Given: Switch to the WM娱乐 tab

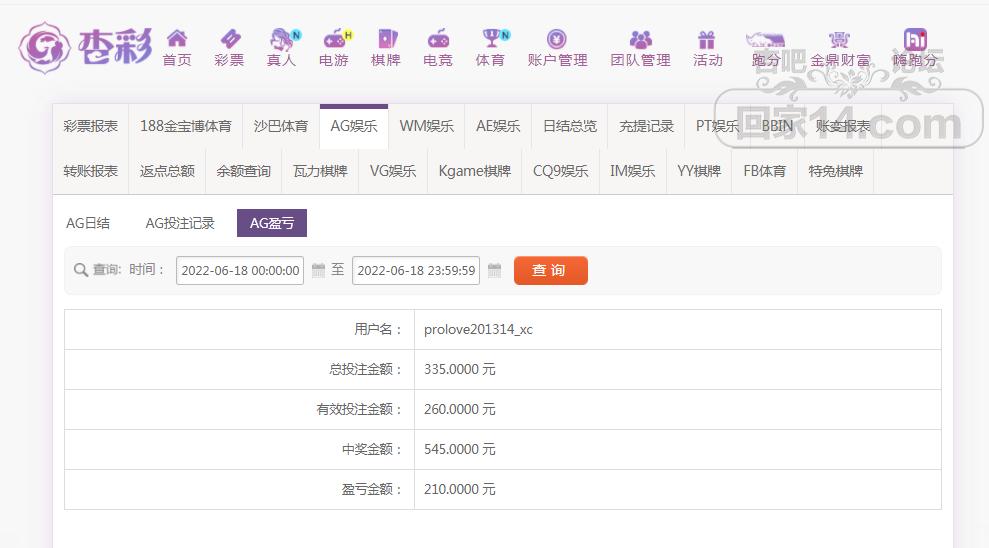Looking at the screenshot, I should tap(426, 126).
